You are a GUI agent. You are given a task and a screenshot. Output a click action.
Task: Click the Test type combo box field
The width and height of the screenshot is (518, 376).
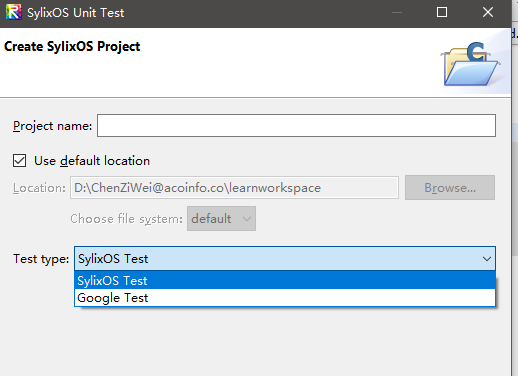pyautogui.click(x=285, y=259)
